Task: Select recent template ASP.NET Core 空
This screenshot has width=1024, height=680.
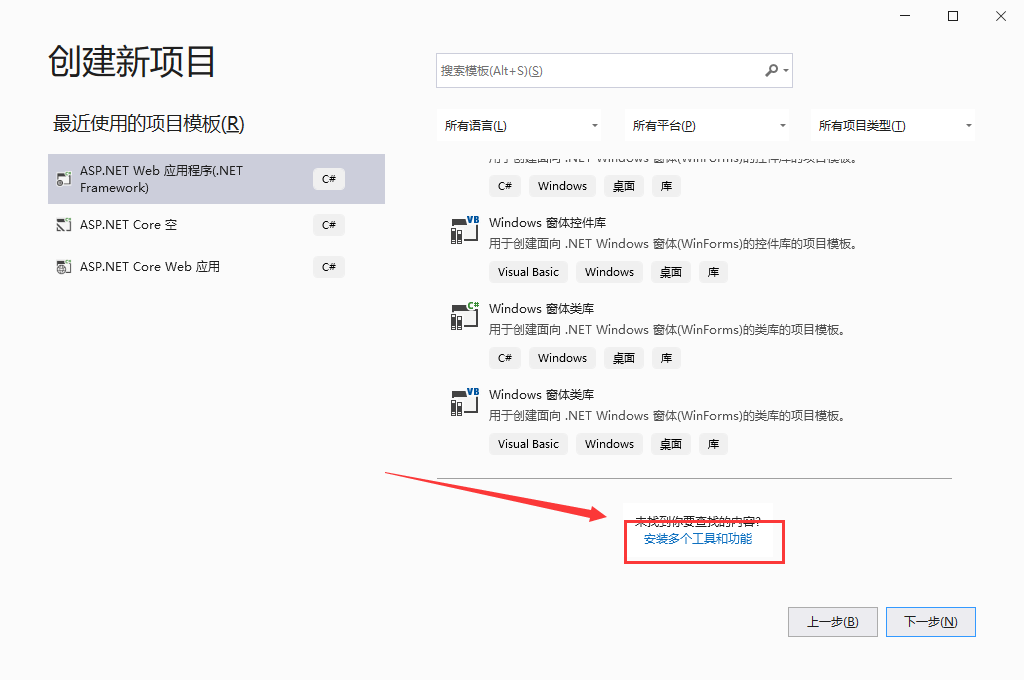Action: point(216,225)
